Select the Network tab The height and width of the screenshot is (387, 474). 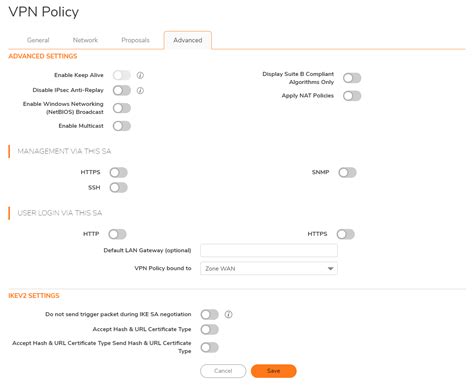[x=85, y=40]
